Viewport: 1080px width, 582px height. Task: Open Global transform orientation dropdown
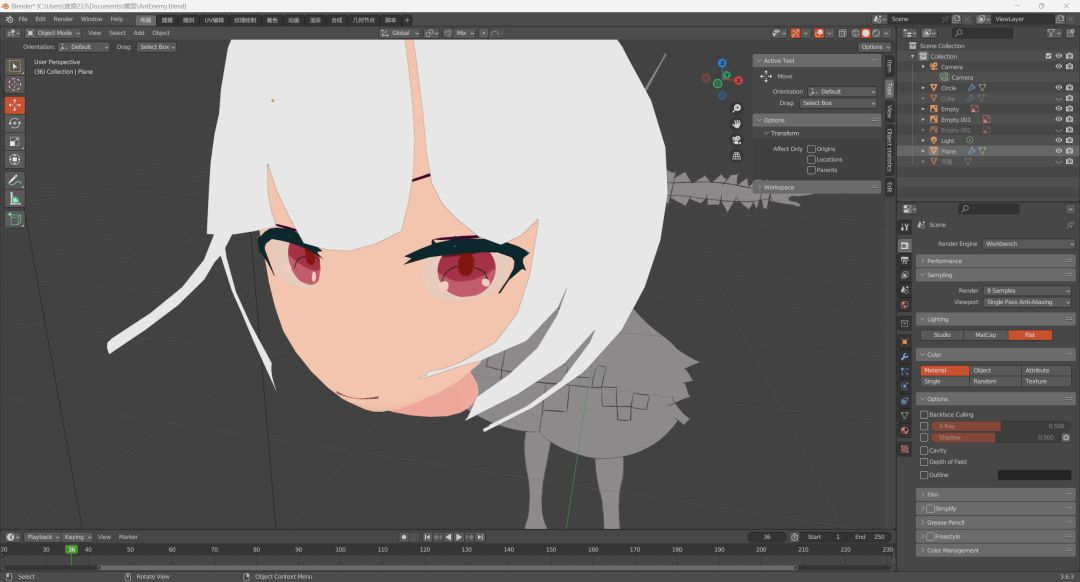tap(399, 33)
